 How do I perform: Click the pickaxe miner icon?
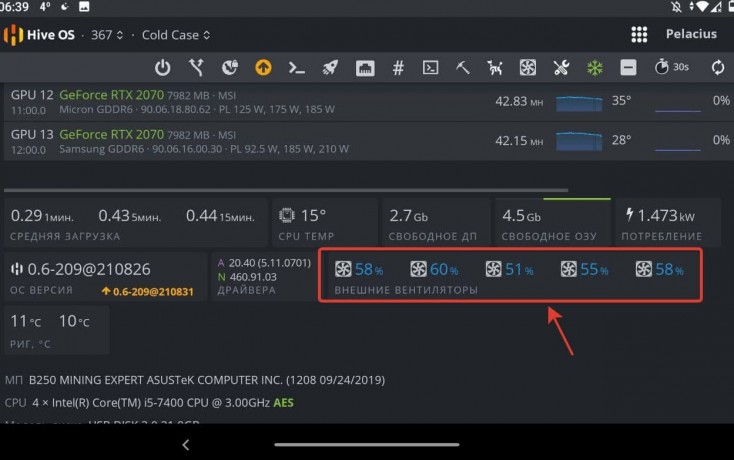463,69
